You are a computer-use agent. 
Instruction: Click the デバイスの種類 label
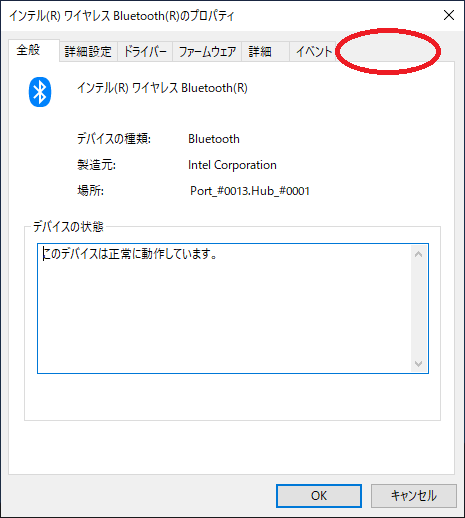click(114, 139)
